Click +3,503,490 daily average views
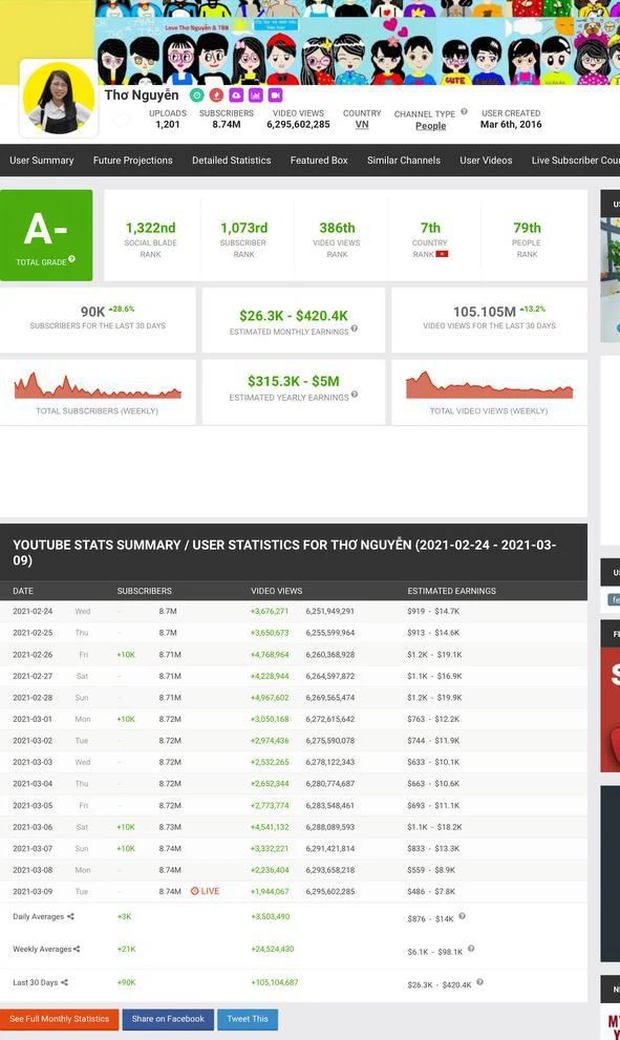The height and width of the screenshot is (1040, 620). (x=270, y=917)
